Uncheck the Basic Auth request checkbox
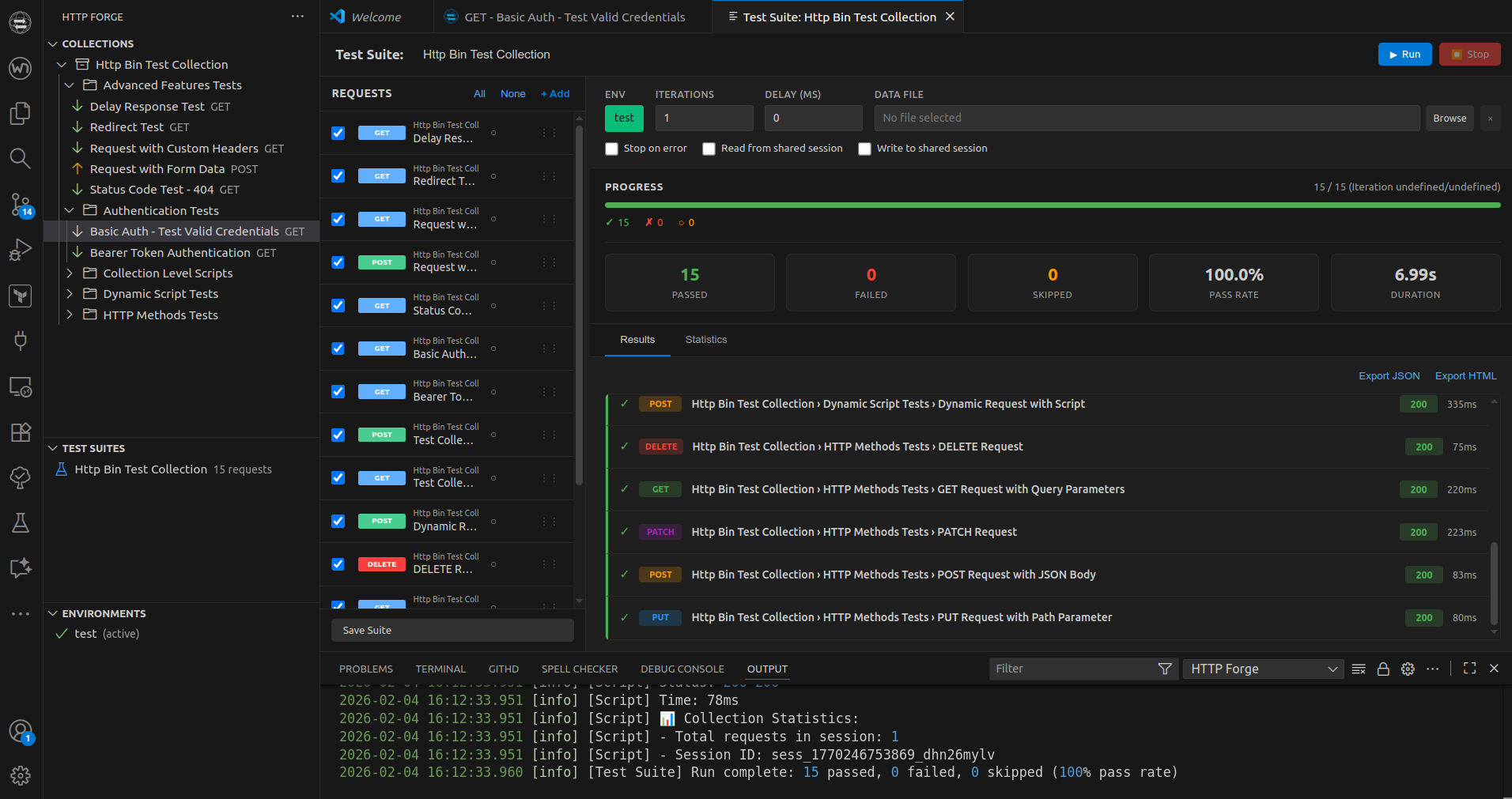Viewport: 1512px width, 799px height. click(x=338, y=349)
